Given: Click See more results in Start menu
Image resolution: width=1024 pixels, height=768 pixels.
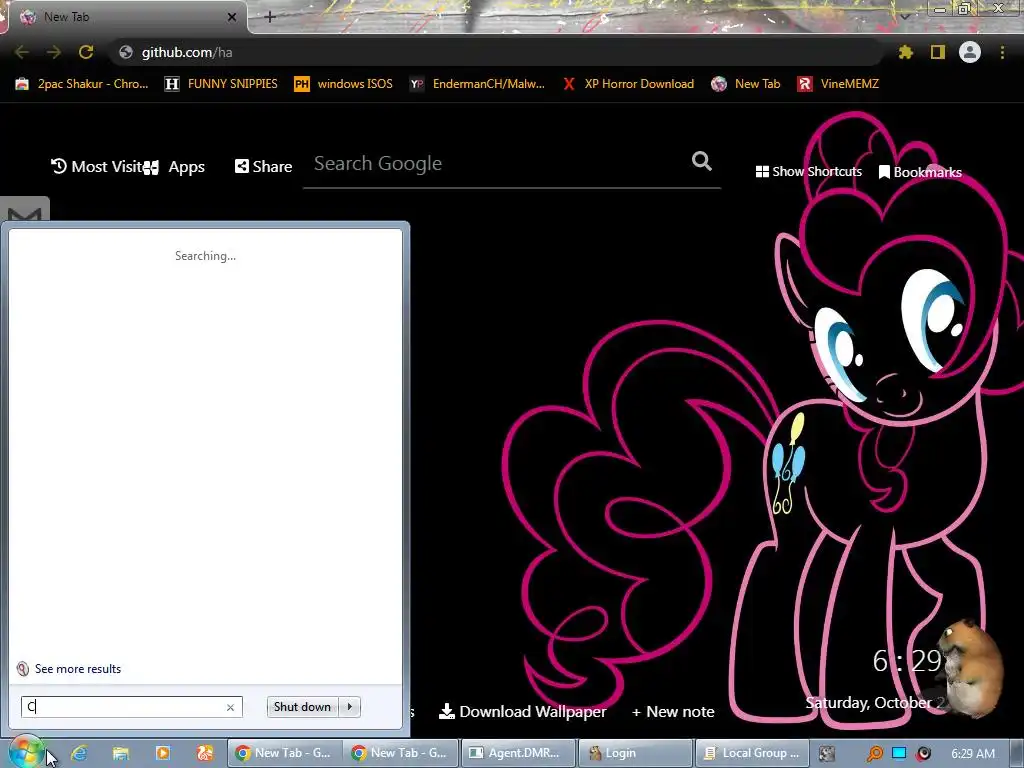Looking at the screenshot, I should click(69, 669).
